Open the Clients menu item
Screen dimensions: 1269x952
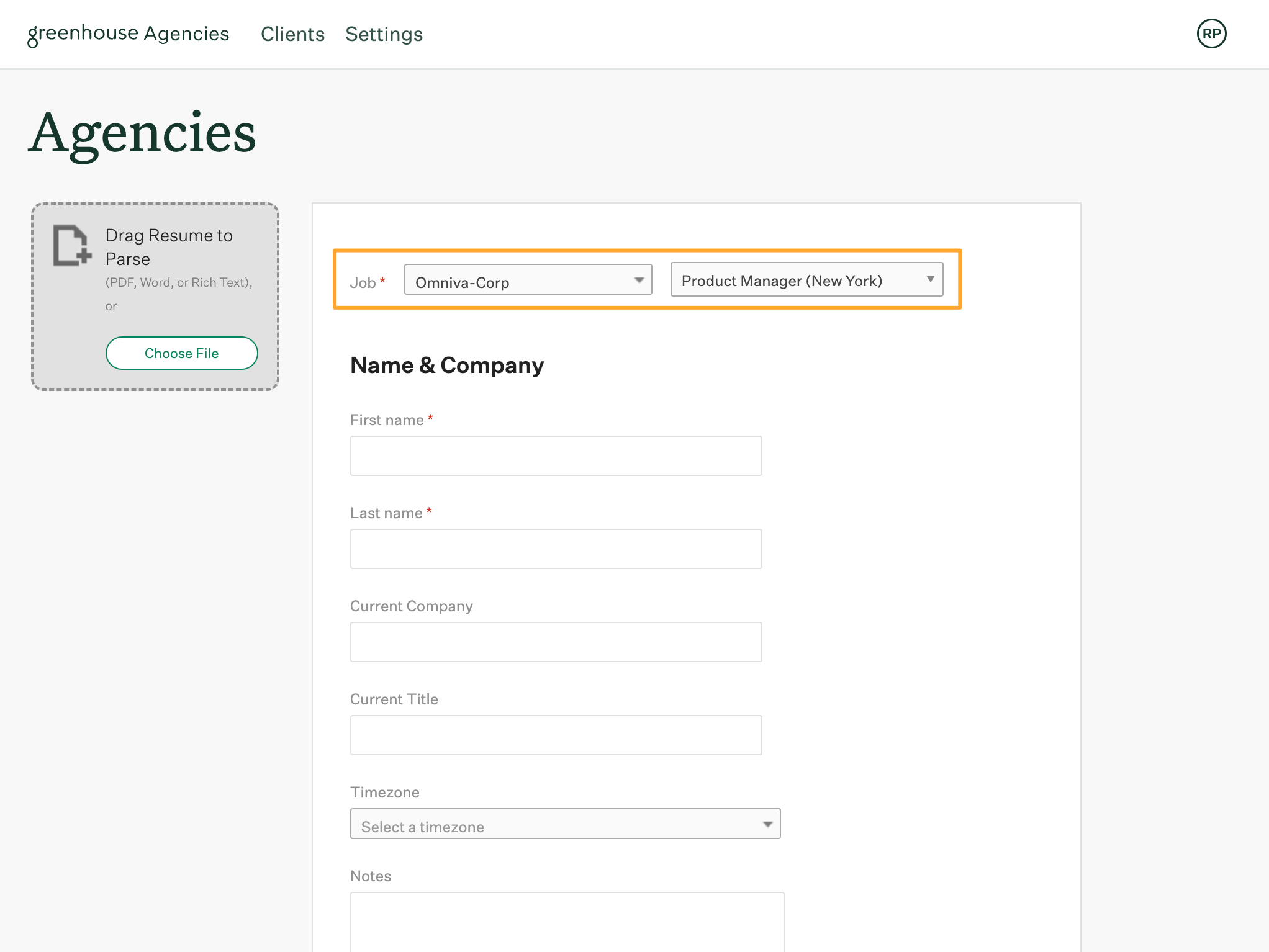click(292, 33)
